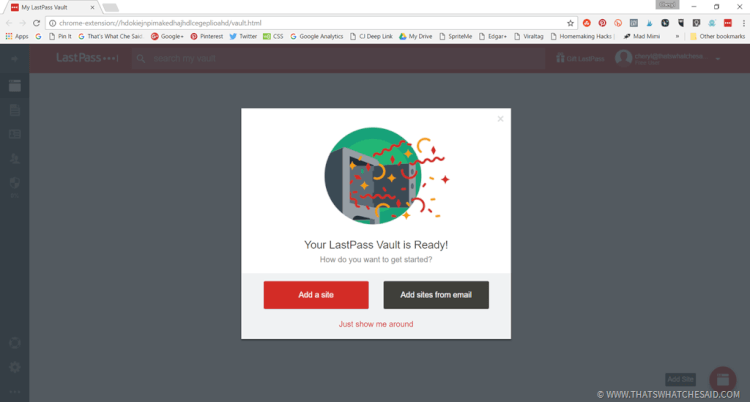
Task: Click the LastPass extension icon in toolbar
Action: tap(728, 23)
